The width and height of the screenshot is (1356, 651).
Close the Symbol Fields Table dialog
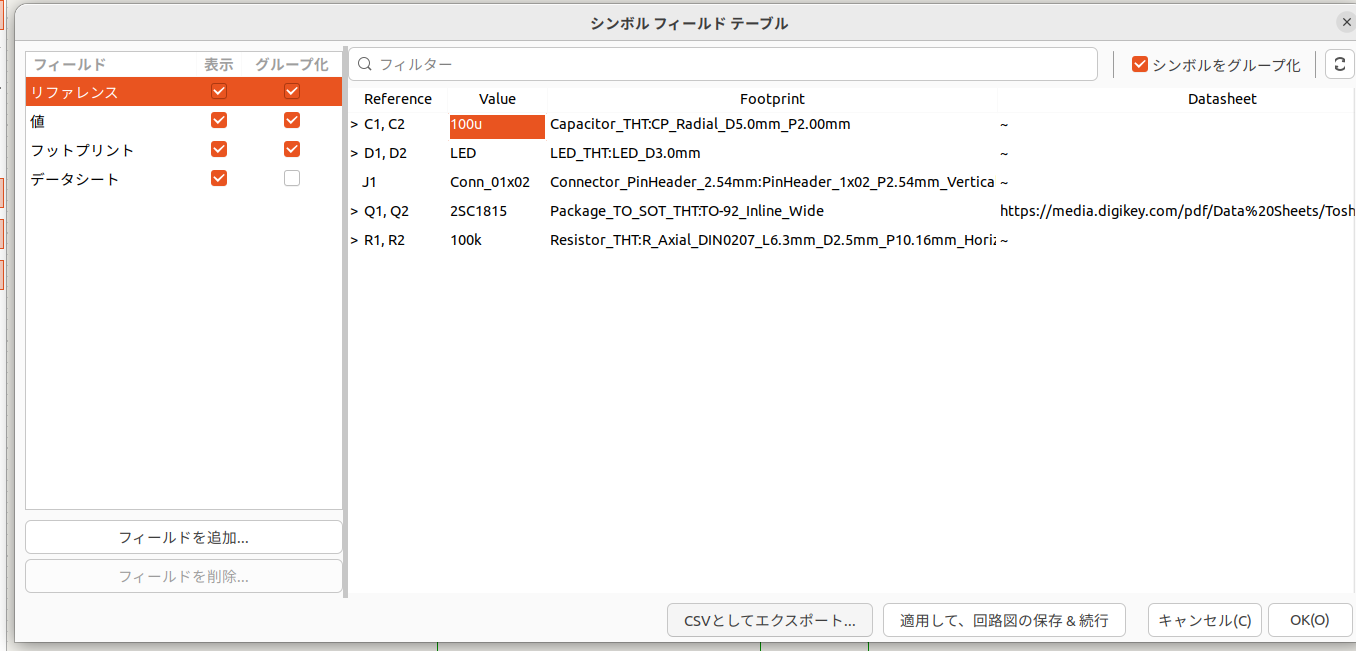1345,22
